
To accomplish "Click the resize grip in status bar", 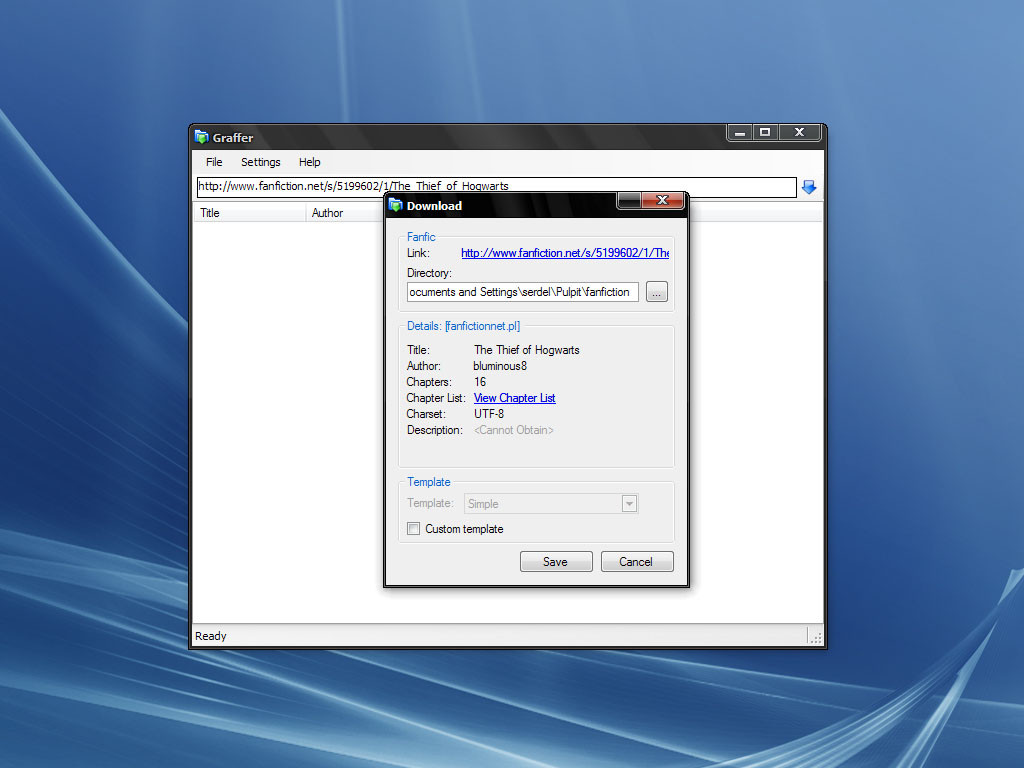I will pos(816,637).
